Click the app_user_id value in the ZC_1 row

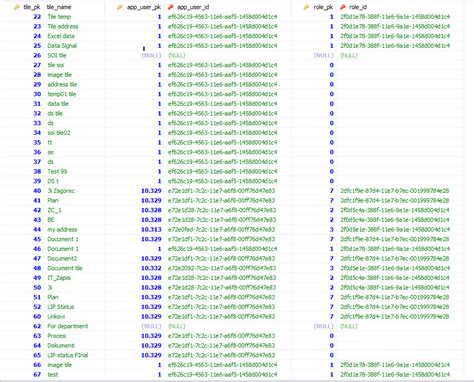pyautogui.click(x=222, y=210)
